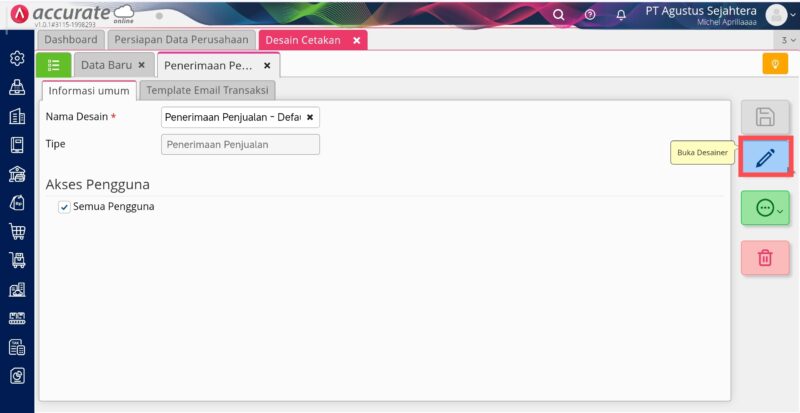Open the notification bell
This screenshot has width=800, height=413.
621,15
